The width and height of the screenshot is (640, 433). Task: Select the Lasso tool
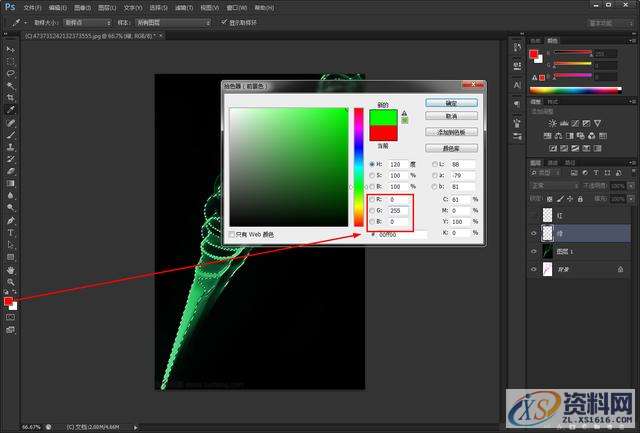(x=10, y=73)
